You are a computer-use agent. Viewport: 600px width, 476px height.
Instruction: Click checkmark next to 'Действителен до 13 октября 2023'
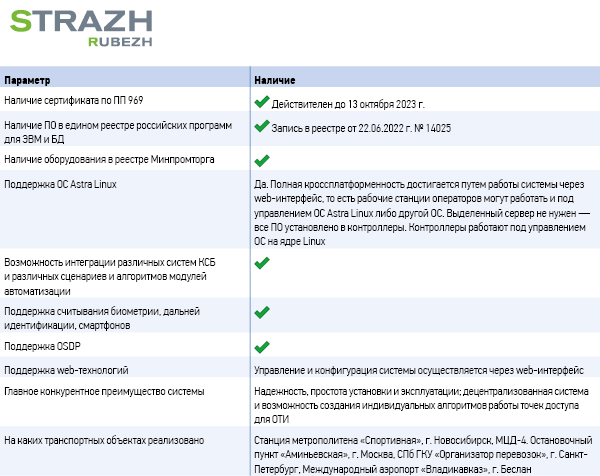262,101
